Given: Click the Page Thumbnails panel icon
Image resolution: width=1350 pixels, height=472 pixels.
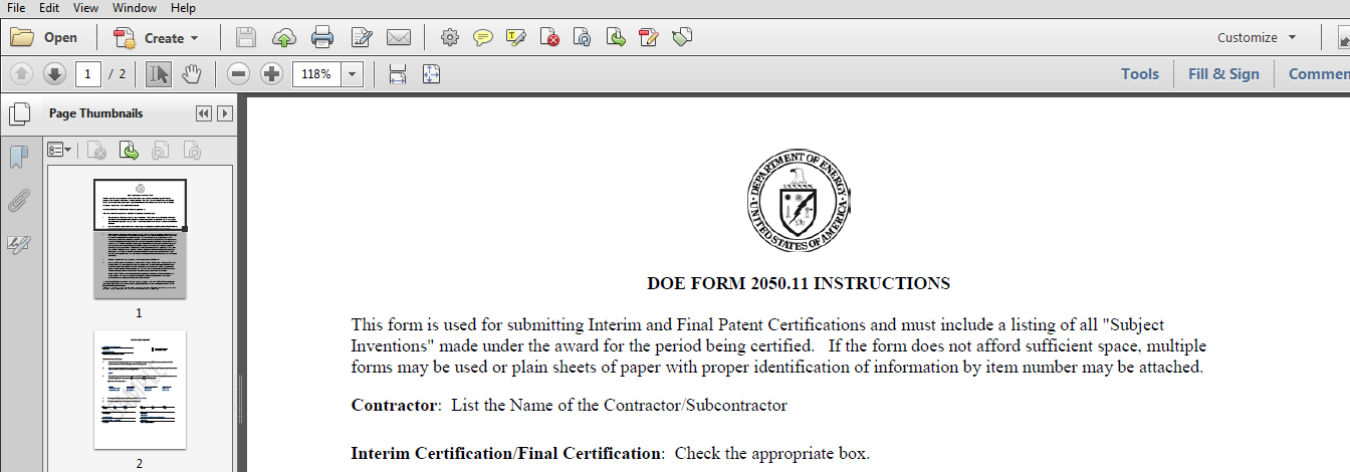Looking at the screenshot, I should [19, 114].
